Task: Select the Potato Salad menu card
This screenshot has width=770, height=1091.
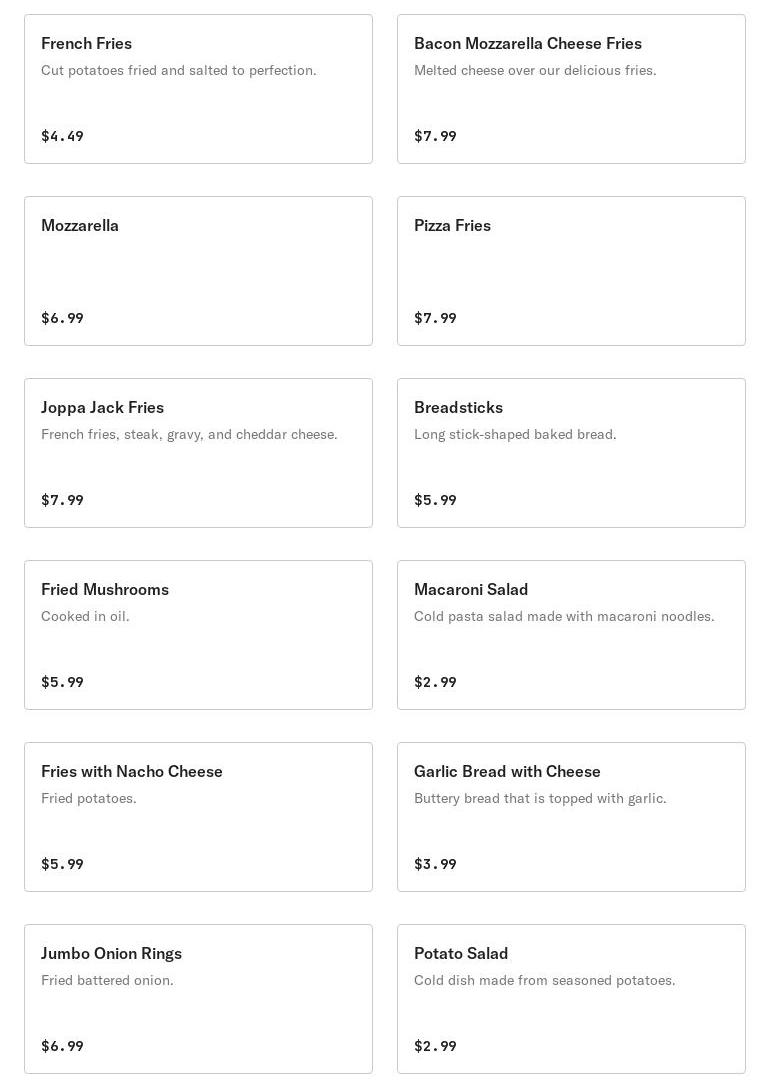Action: [x=571, y=999]
